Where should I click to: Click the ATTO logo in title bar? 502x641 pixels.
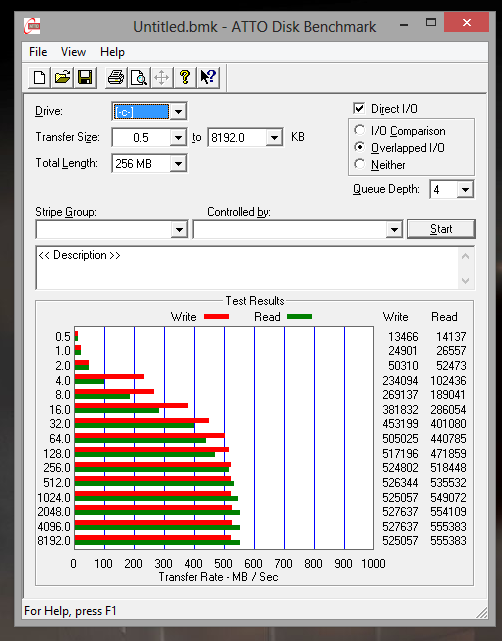pyautogui.click(x=32, y=26)
